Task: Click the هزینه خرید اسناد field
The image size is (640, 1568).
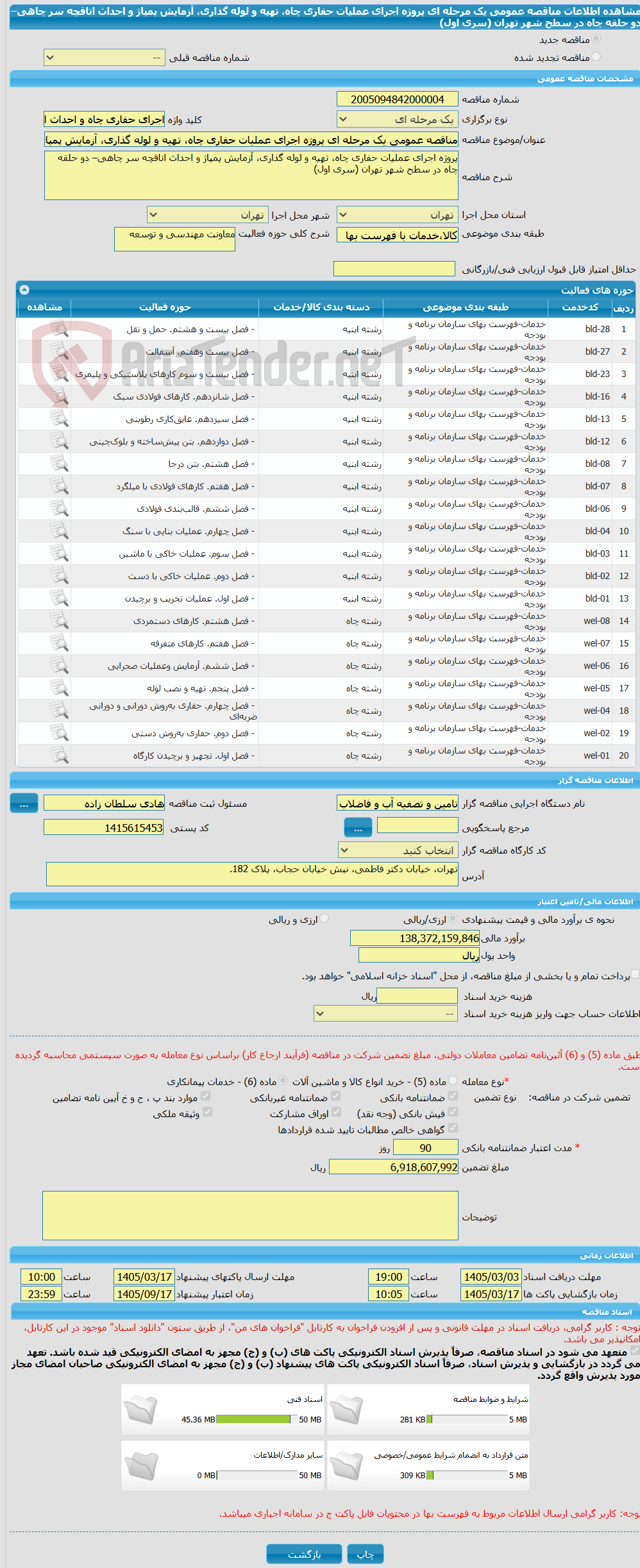Action: coord(417,996)
